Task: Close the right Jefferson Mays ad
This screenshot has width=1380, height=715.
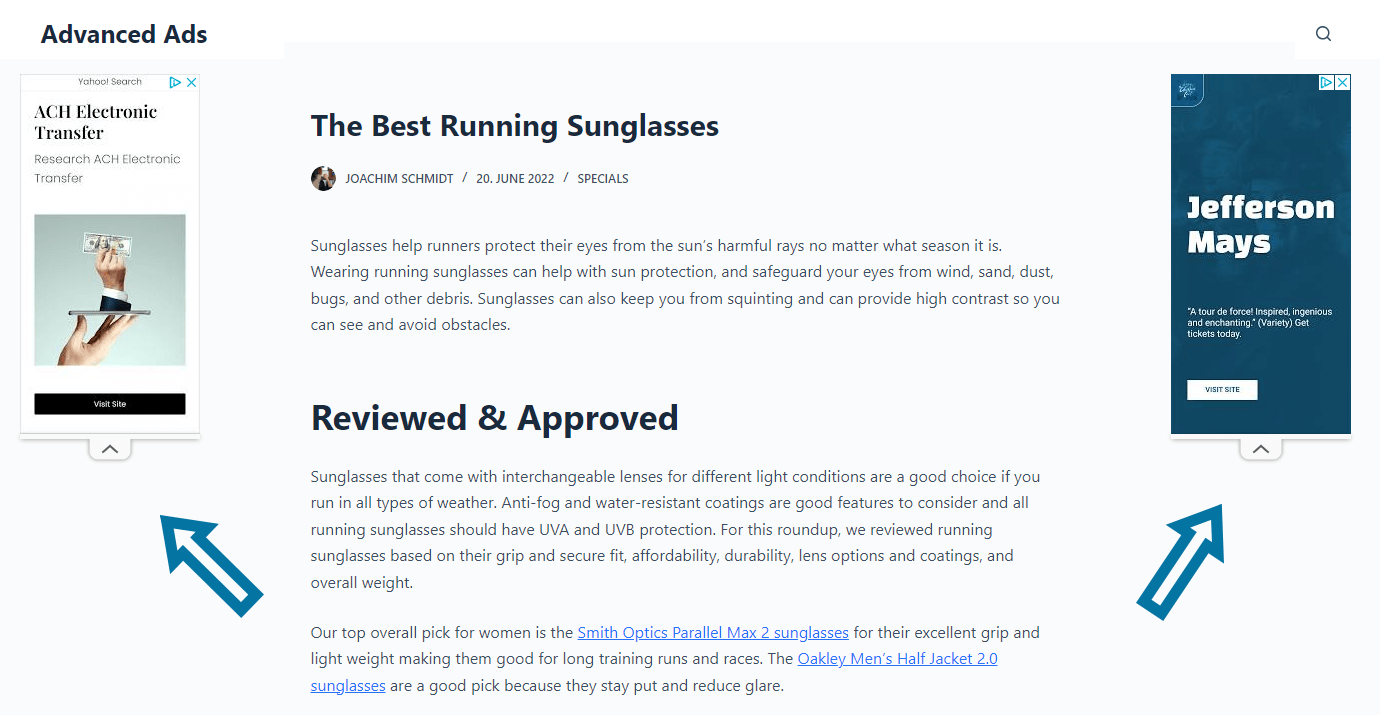Action: (x=1343, y=82)
